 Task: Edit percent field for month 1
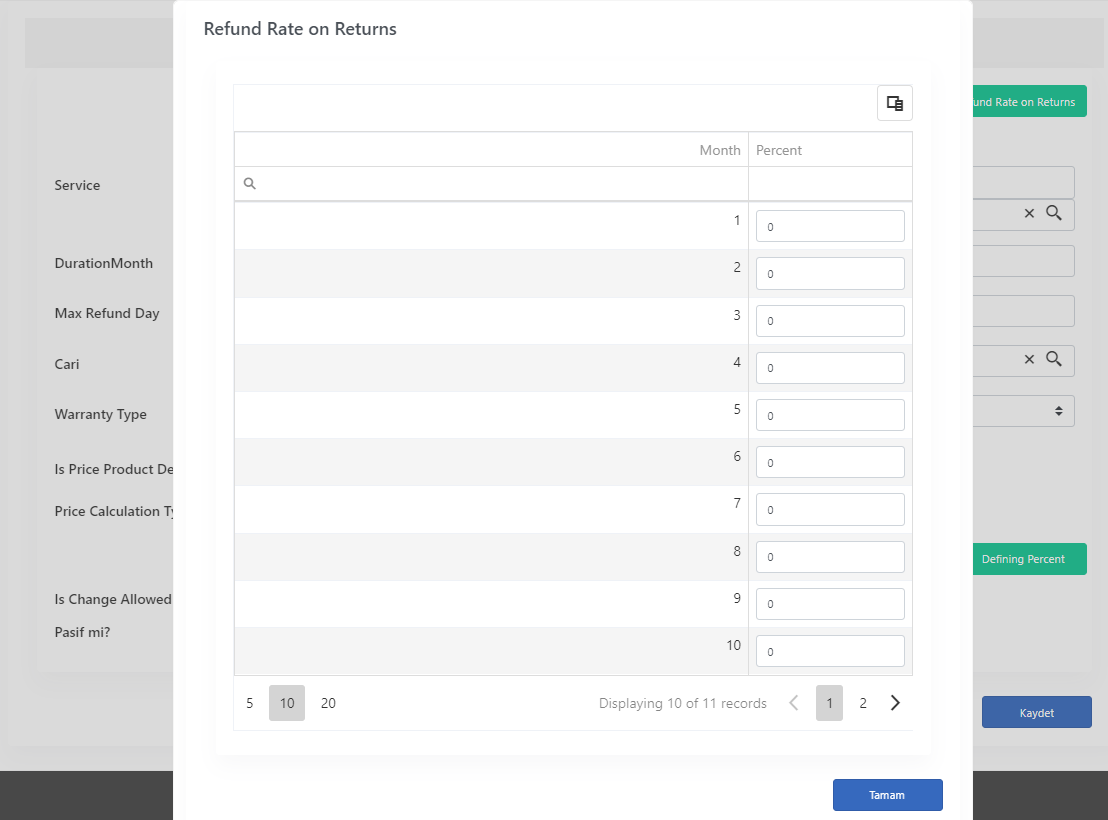[830, 226]
